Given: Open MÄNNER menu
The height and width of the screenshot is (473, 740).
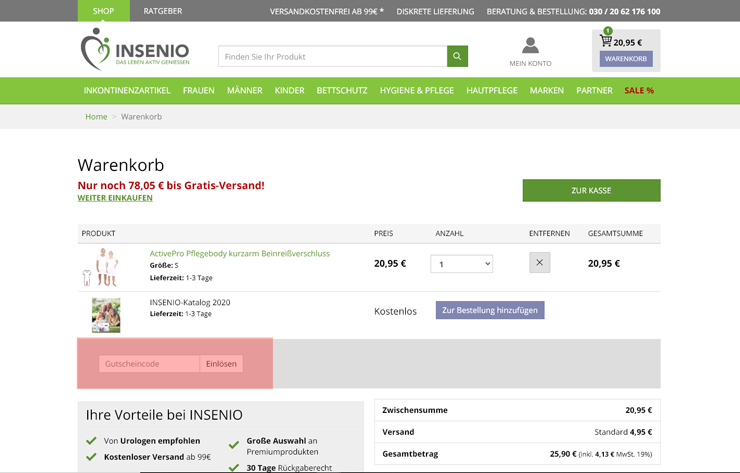Looking at the screenshot, I should point(244,90).
